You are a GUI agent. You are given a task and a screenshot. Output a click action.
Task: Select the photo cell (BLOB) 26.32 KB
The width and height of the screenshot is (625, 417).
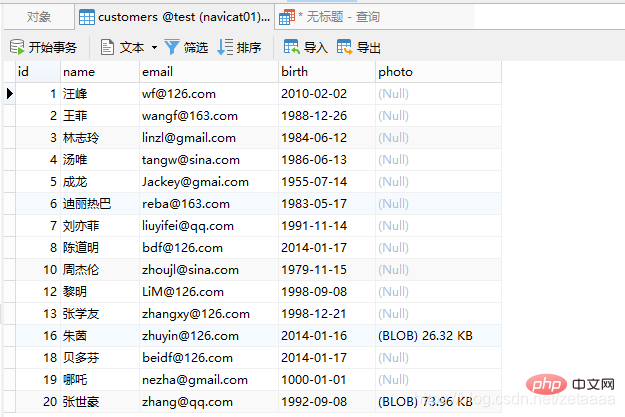click(438, 336)
